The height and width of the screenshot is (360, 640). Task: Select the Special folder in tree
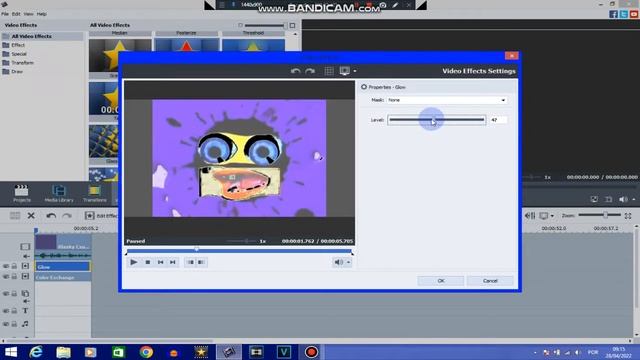click(x=19, y=54)
